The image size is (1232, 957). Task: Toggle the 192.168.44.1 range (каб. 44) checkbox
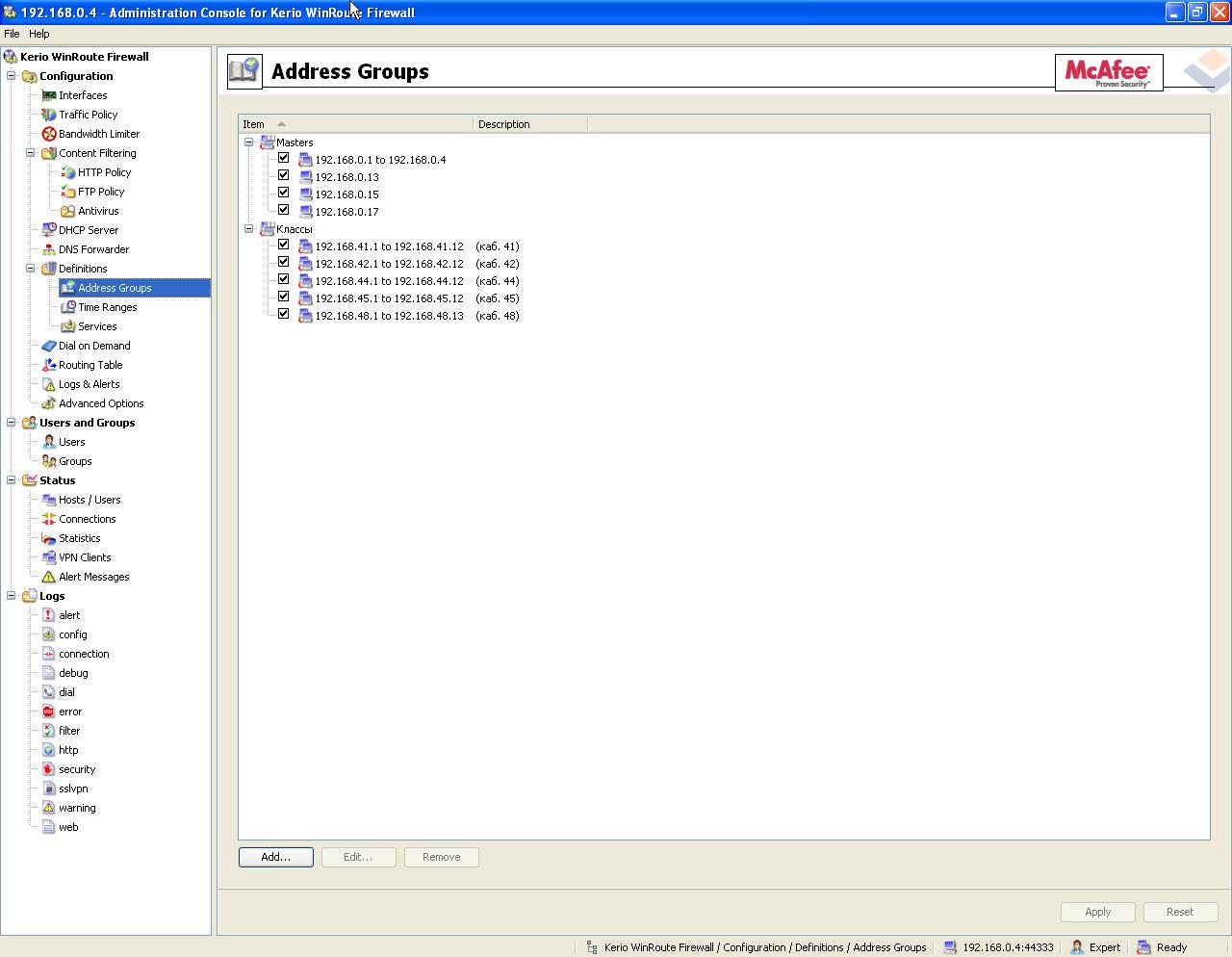(x=284, y=279)
